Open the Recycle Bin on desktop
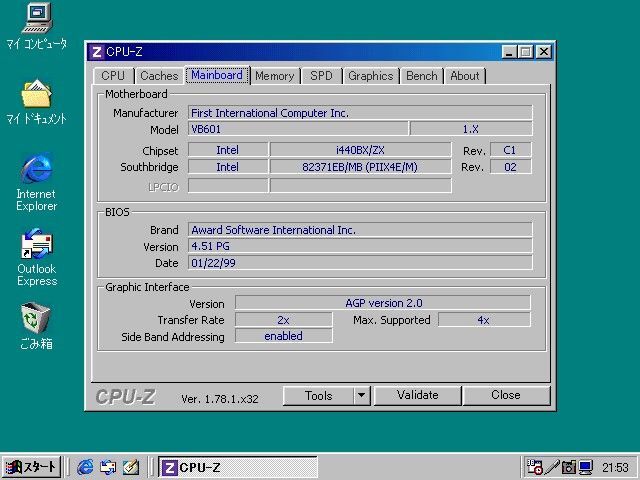This screenshot has width=640, height=480. [x=36, y=319]
